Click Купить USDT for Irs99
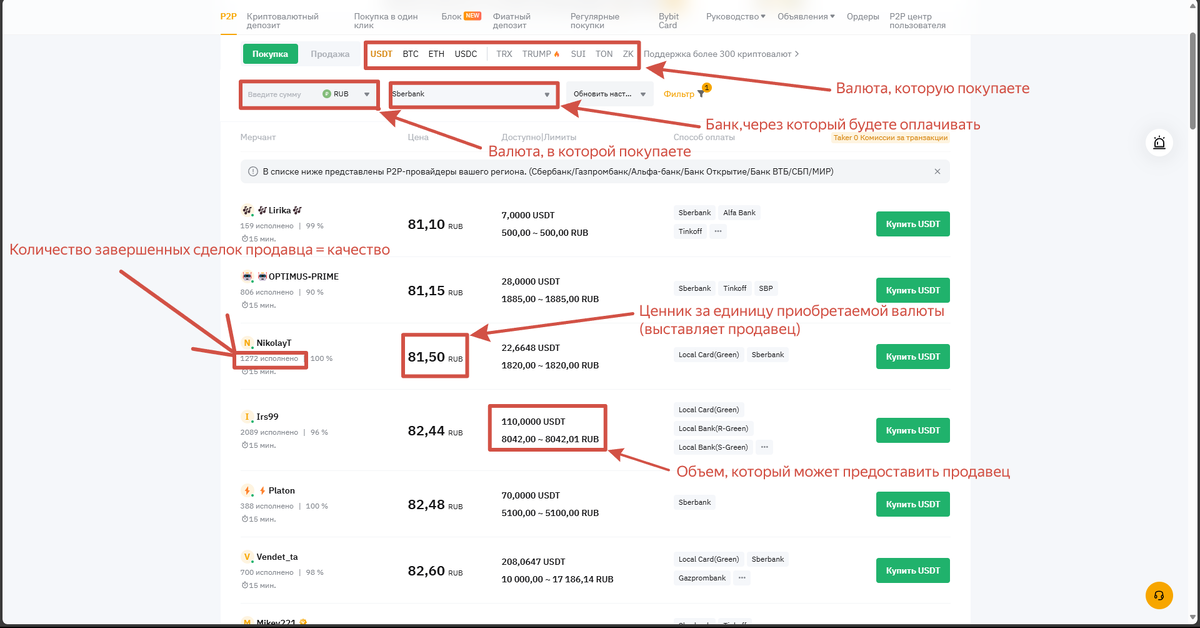This screenshot has width=1200, height=628. 912,430
